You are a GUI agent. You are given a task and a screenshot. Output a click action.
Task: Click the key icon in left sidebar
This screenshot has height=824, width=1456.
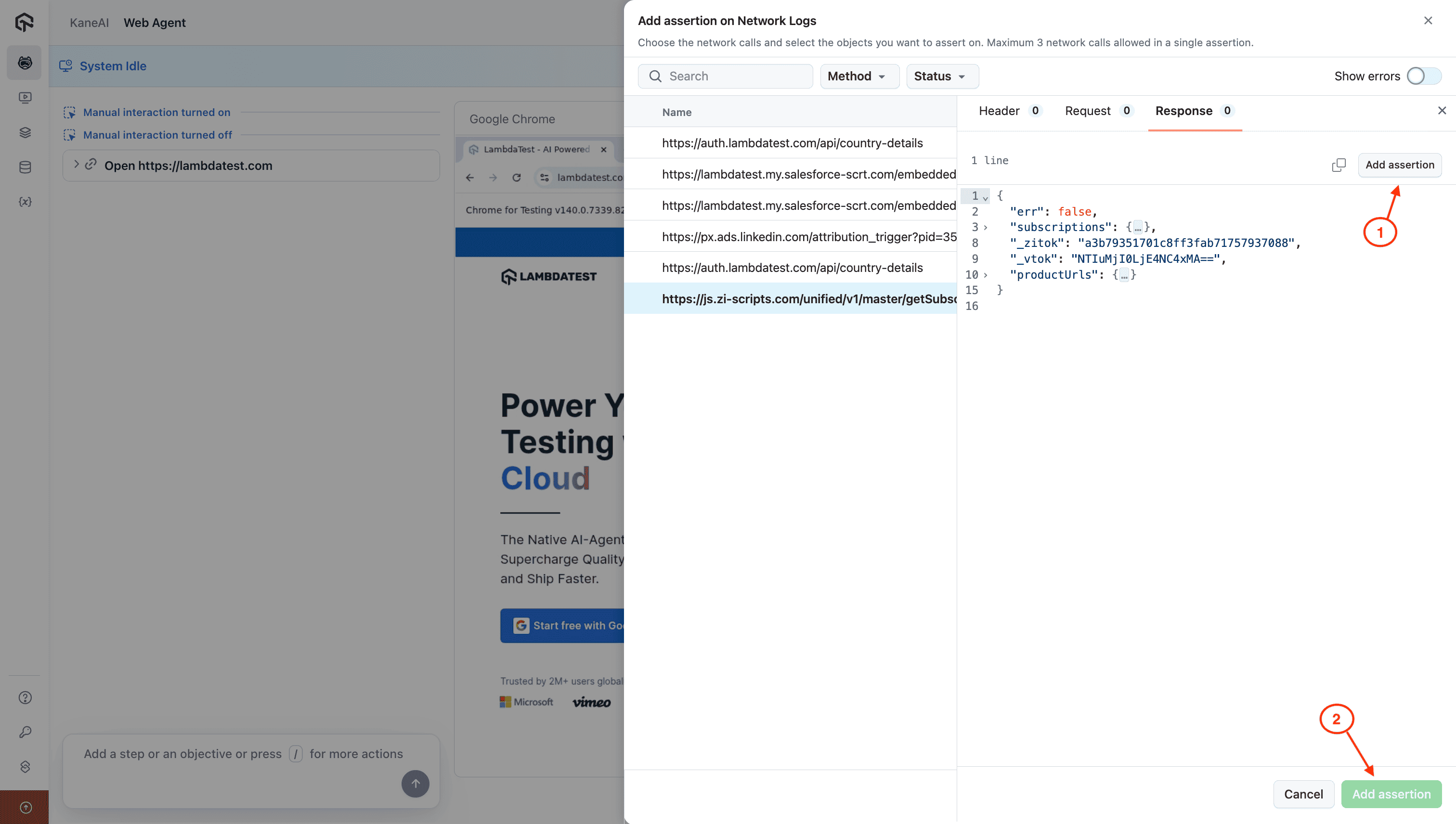coord(25,732)
